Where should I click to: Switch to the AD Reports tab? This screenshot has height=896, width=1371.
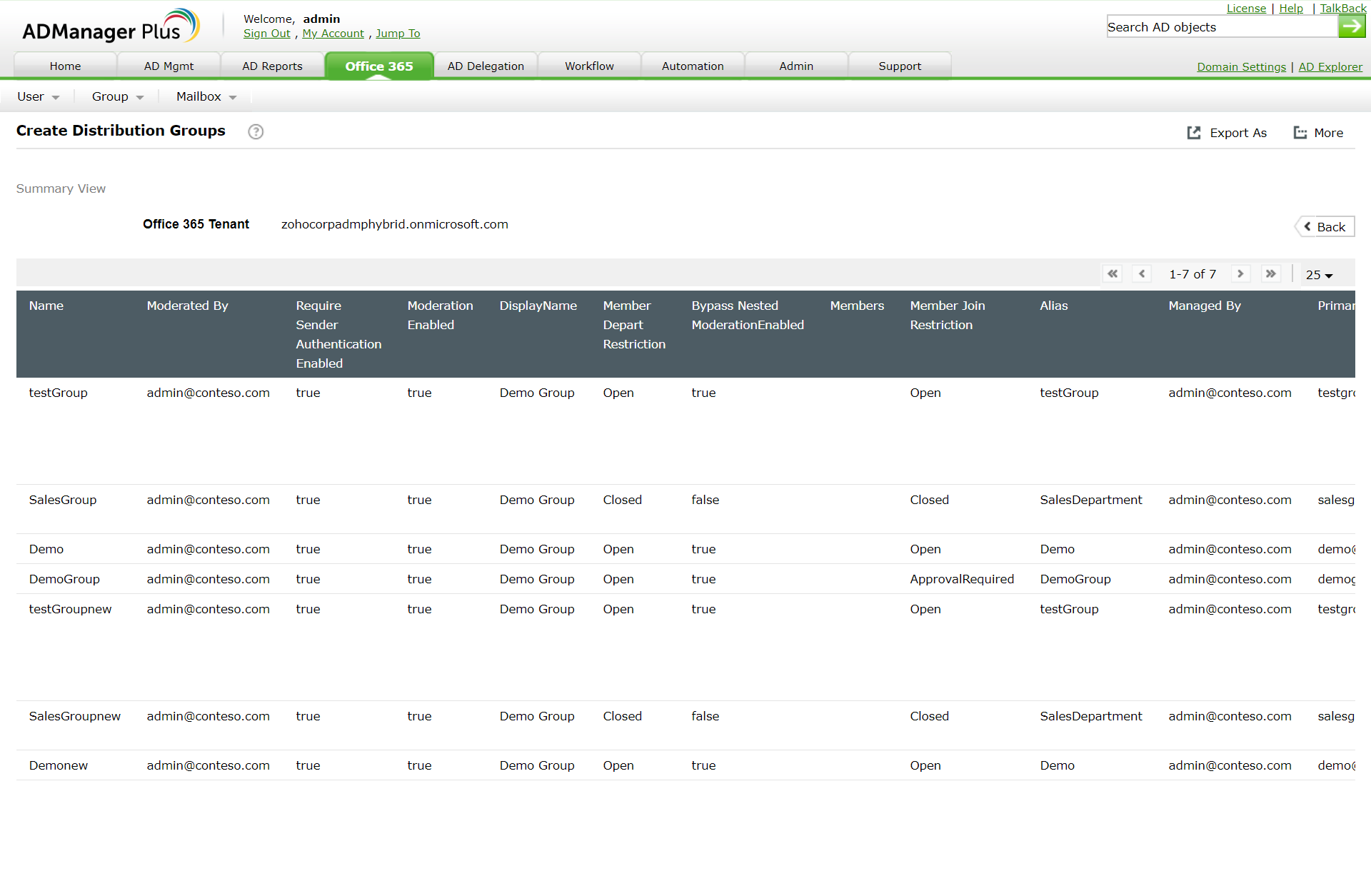point(272,66)
